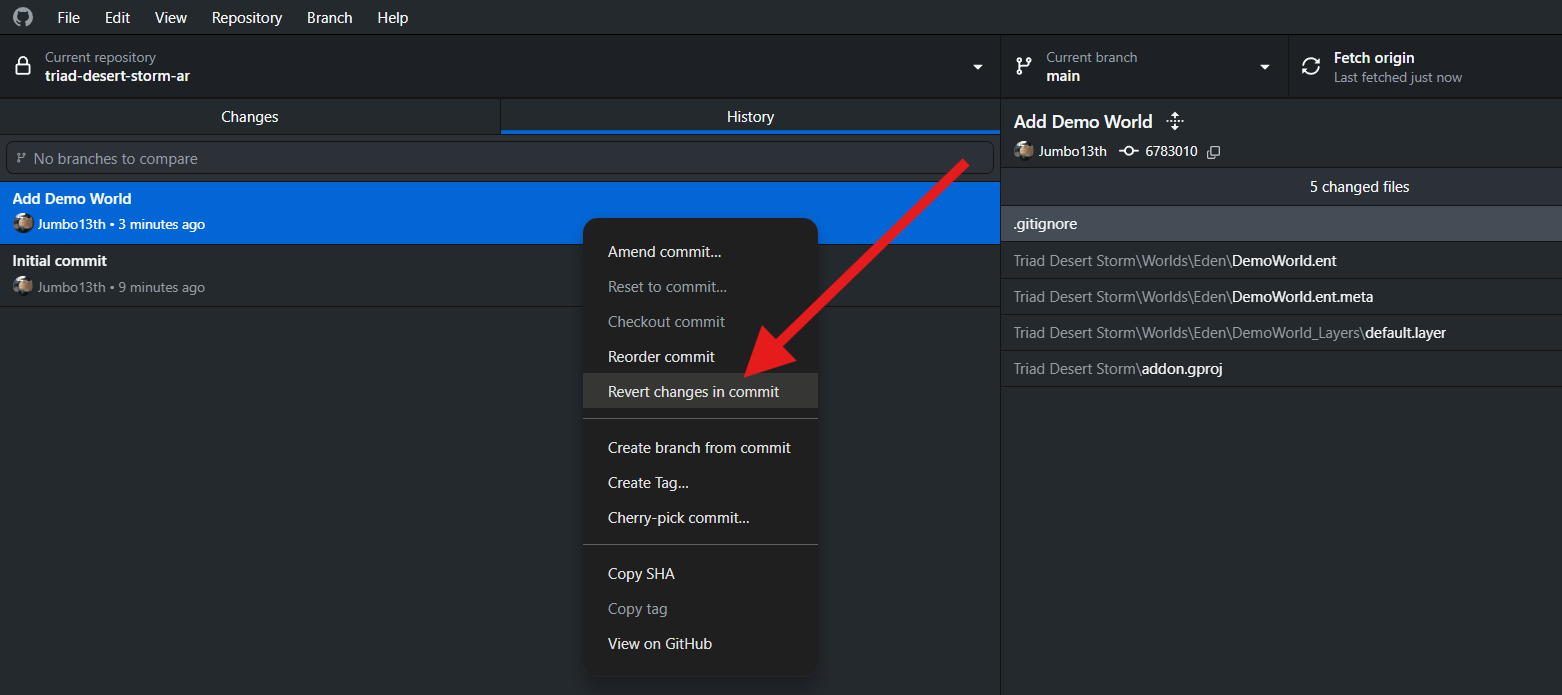1562x695 pixels.
Task: Click the Jumbo13th avatar on Initial commit
Action: click(23, 286)
